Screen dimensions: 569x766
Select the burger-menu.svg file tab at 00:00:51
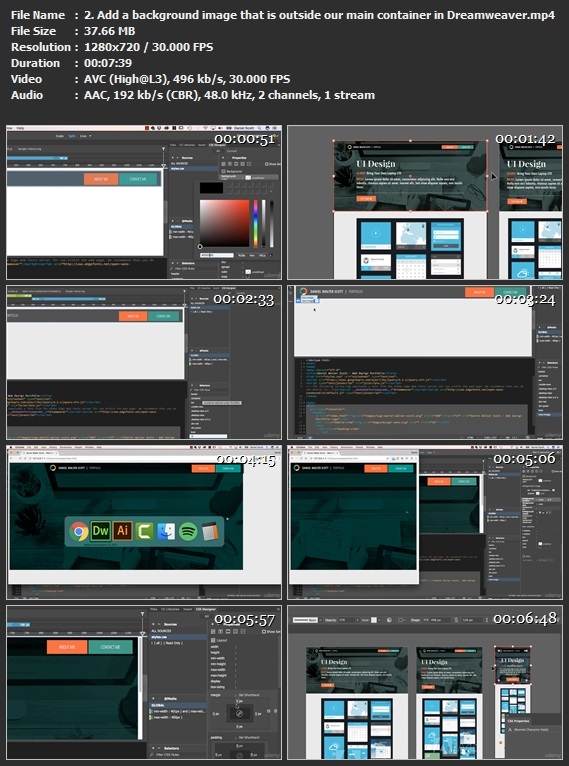coord(29,149)
